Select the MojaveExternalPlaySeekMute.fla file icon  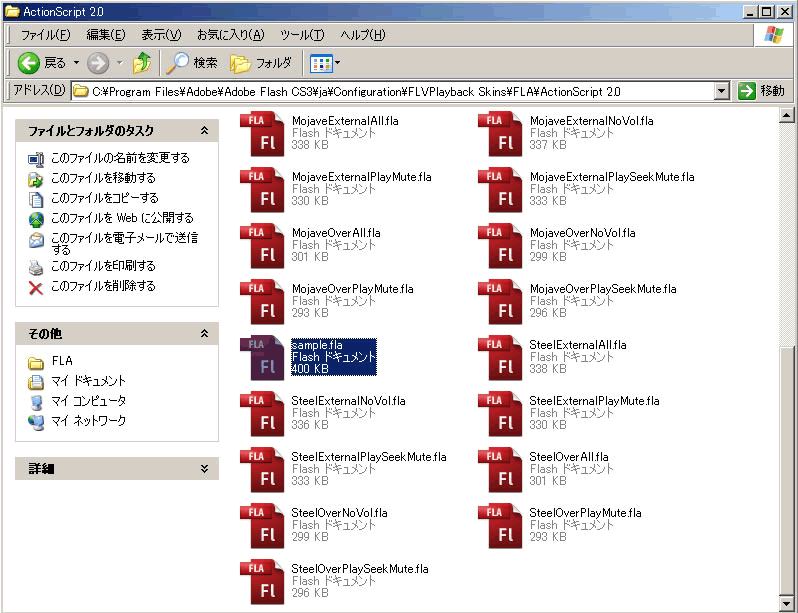coord(500,190)
